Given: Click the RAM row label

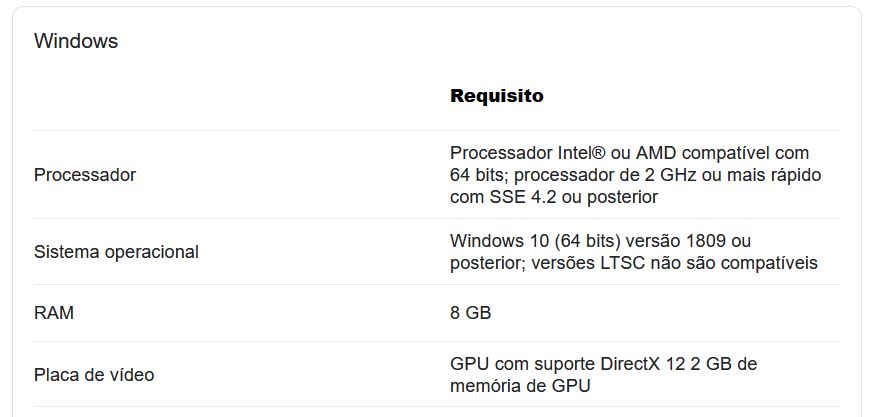Looking at the screenshot, I should point(53,313).
